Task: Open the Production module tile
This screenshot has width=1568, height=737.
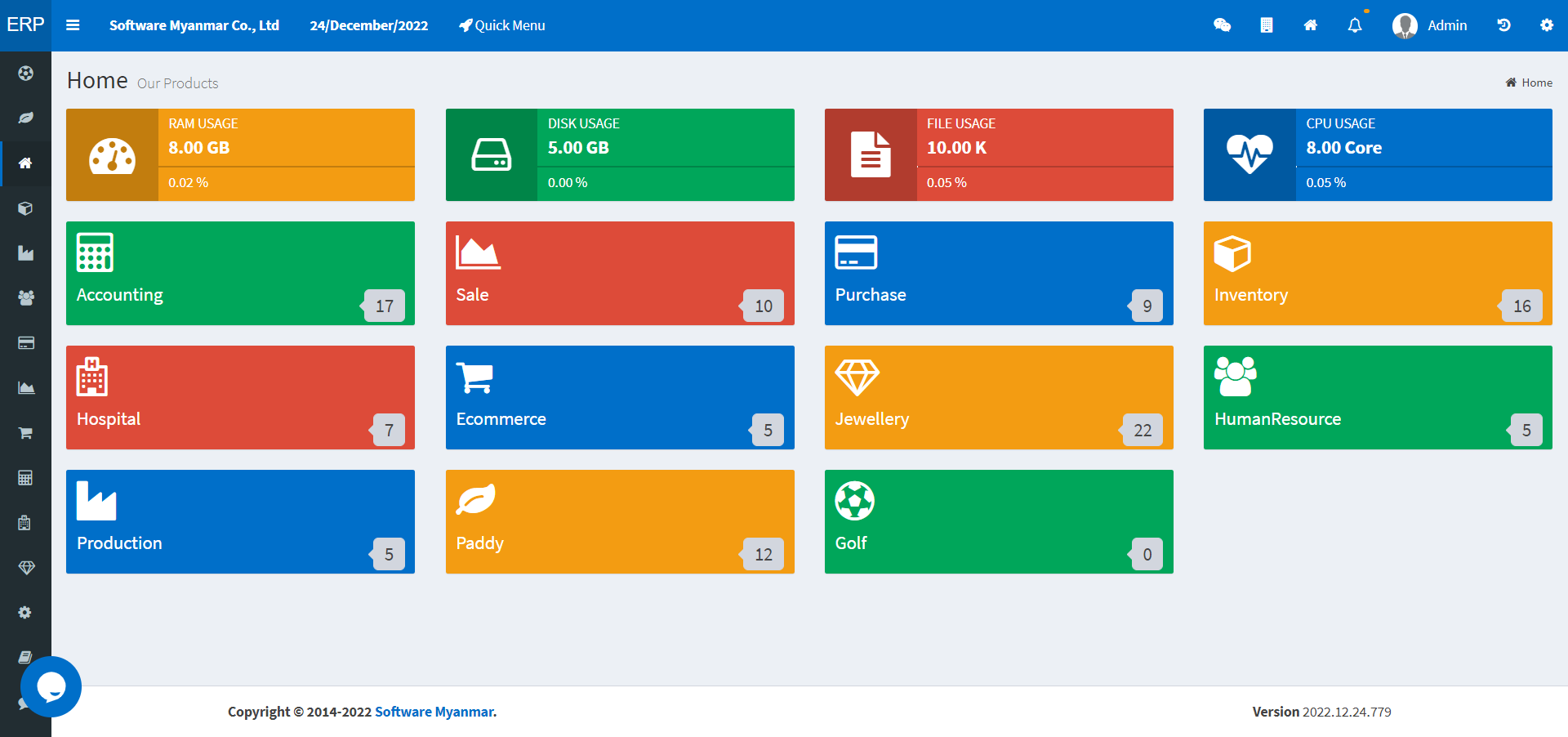Action: click(x=240, y=521)
